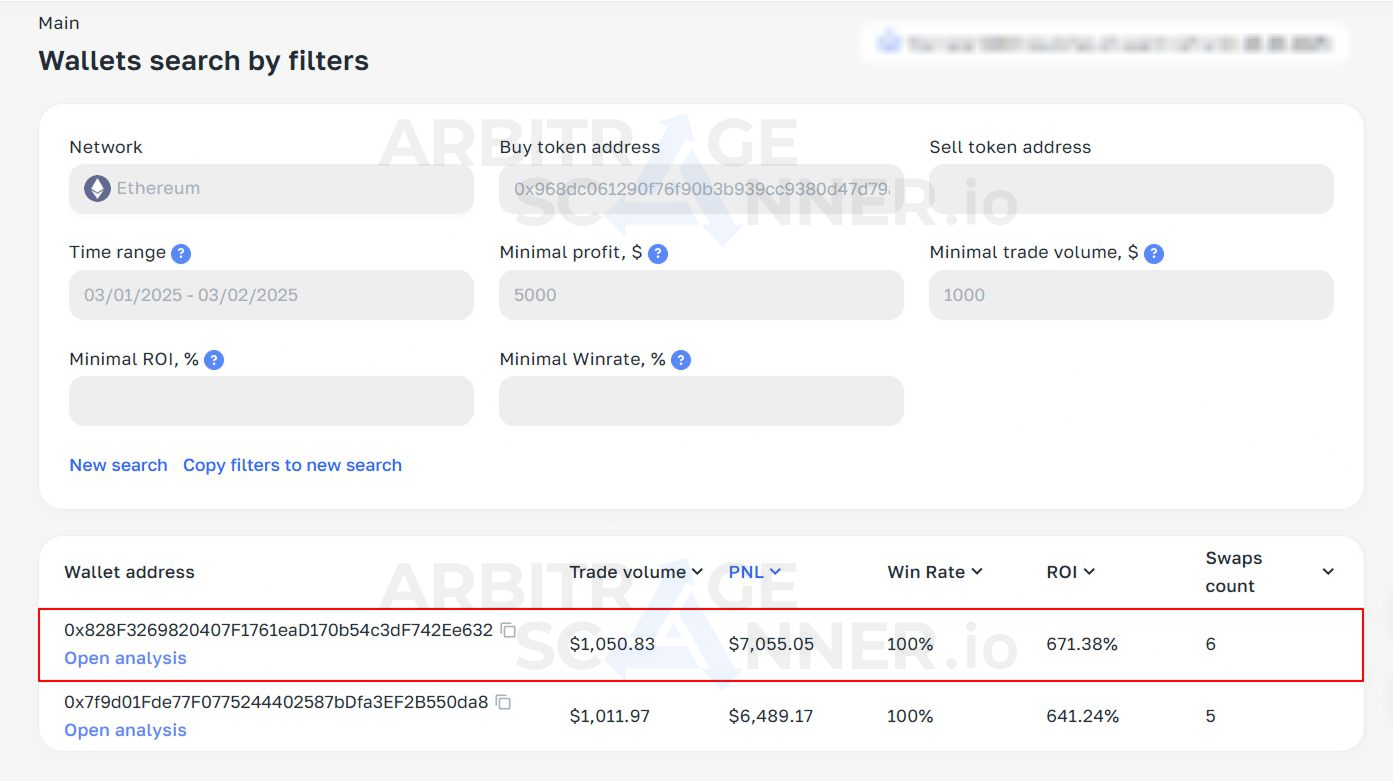Image resolution: width=1393 pixels, height=781 pixels.
Task: Click the Minimal trade volume field showing 1000
Action: (1131, 295)
